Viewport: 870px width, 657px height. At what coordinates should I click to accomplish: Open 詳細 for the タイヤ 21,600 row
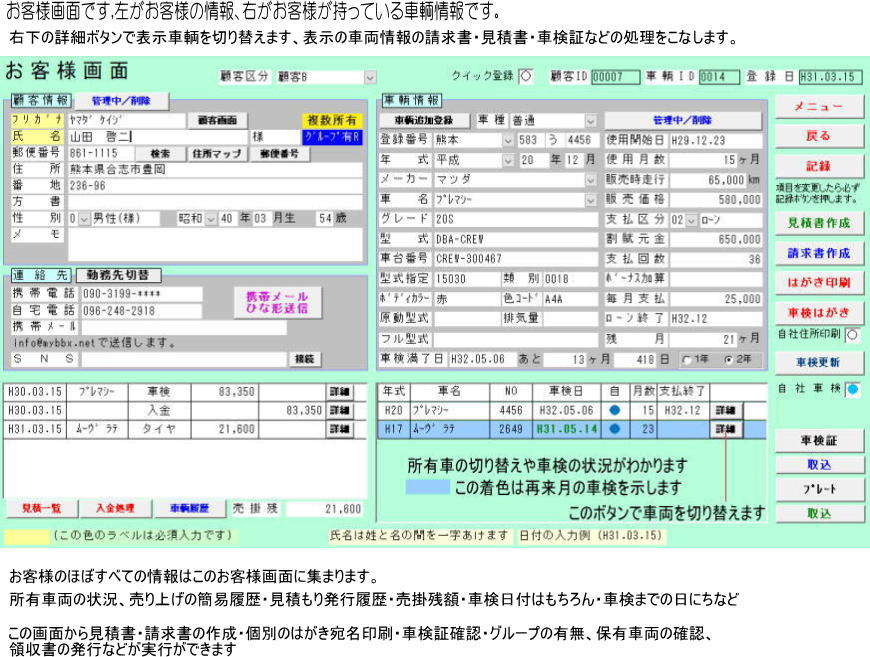coord(340,429)
